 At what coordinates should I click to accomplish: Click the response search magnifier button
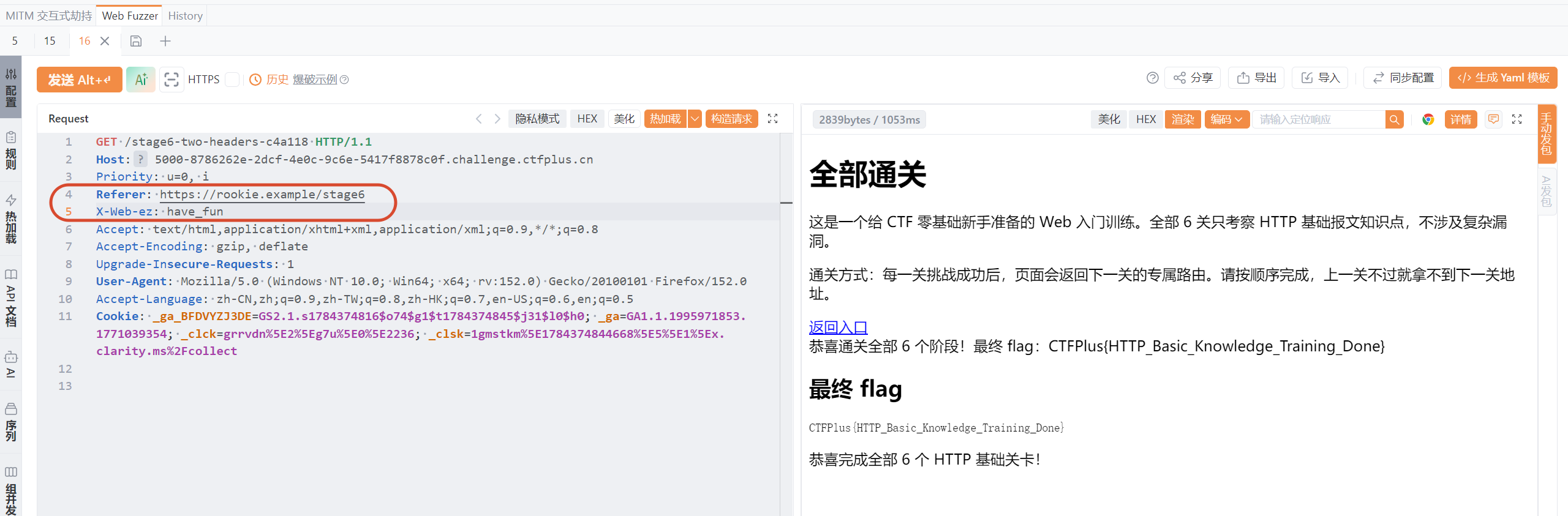tap(1395, 119)
